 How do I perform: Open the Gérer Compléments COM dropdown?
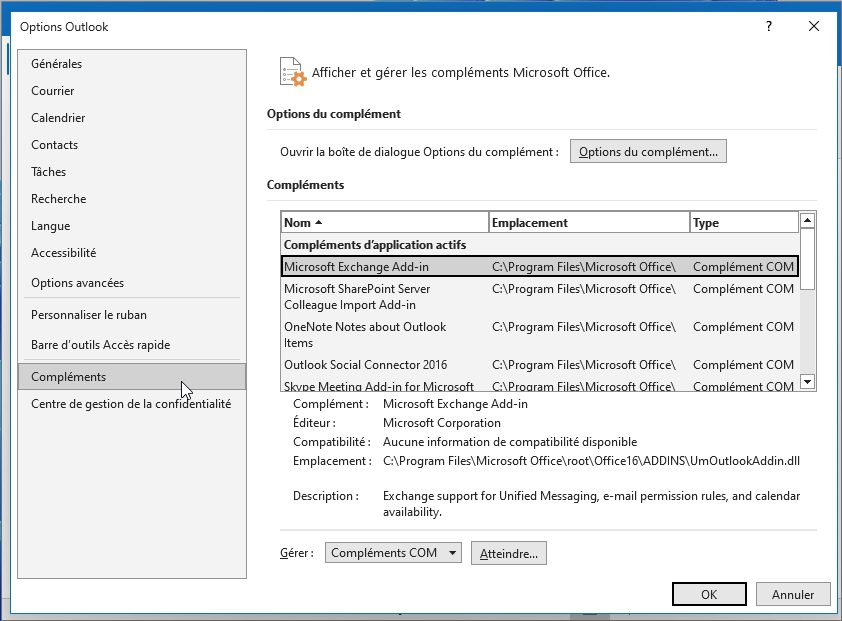393,553
